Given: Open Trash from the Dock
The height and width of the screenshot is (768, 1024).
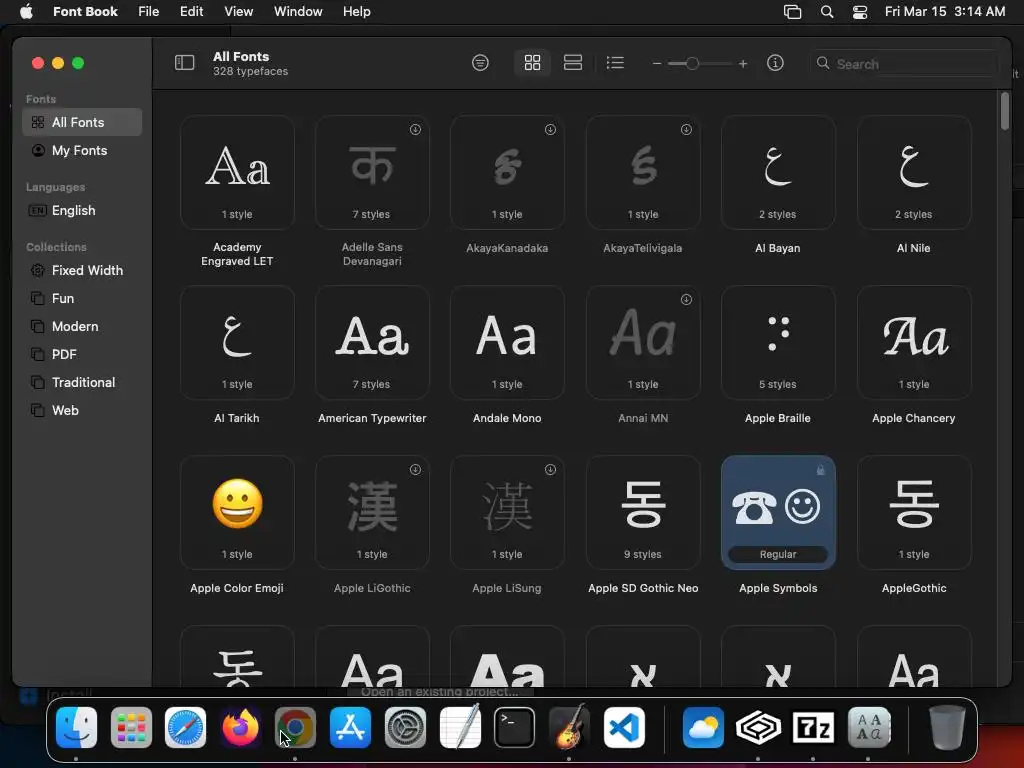Looking at the screenshot, I should 946,727.
